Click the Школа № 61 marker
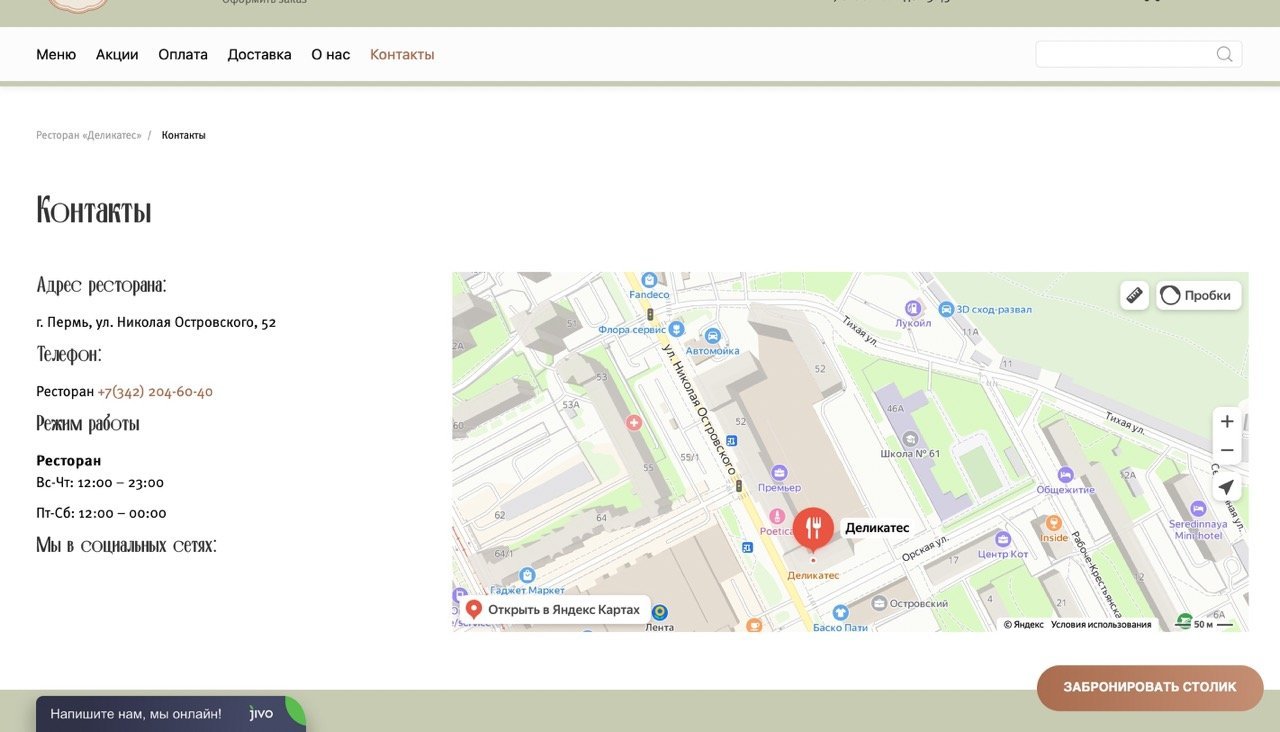1280x732 pixels. 910,439
